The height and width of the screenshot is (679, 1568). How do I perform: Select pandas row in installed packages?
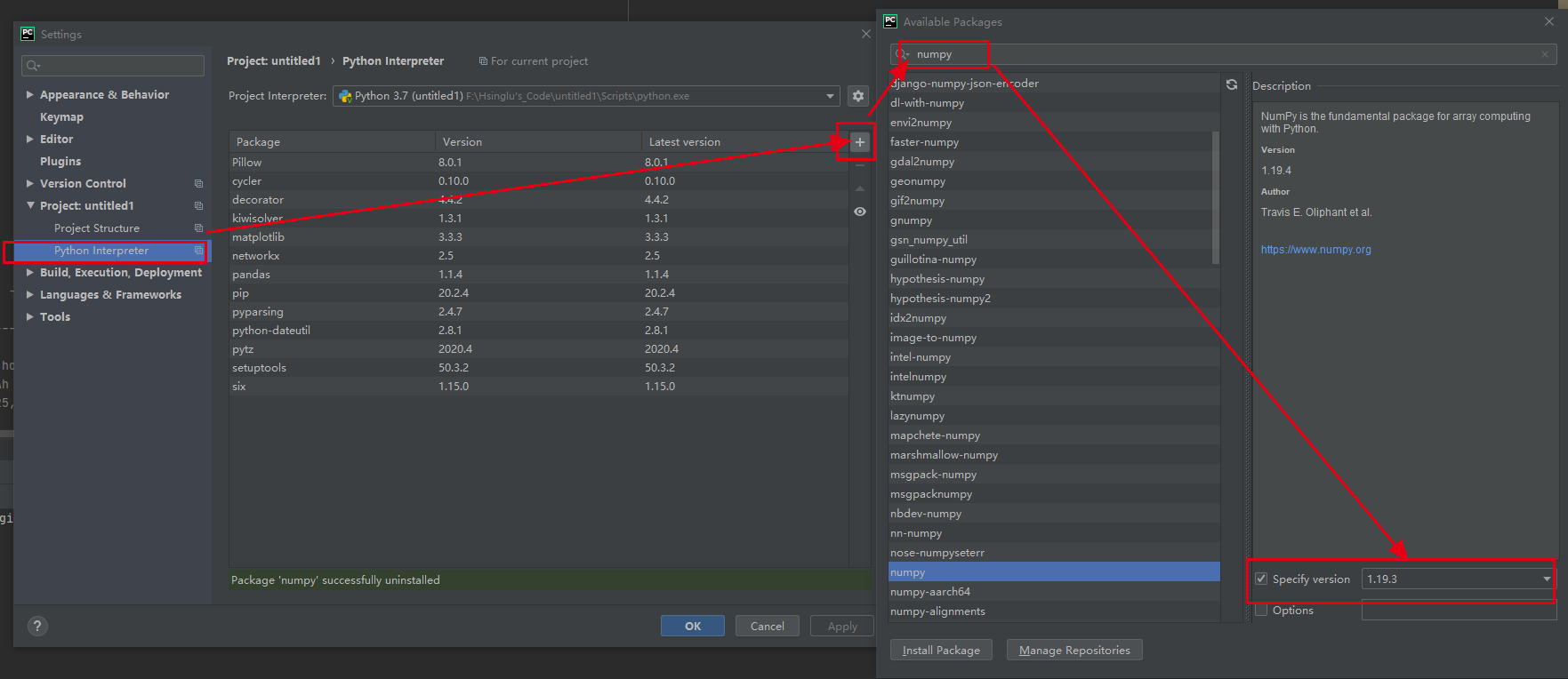[x=538, y=275]
